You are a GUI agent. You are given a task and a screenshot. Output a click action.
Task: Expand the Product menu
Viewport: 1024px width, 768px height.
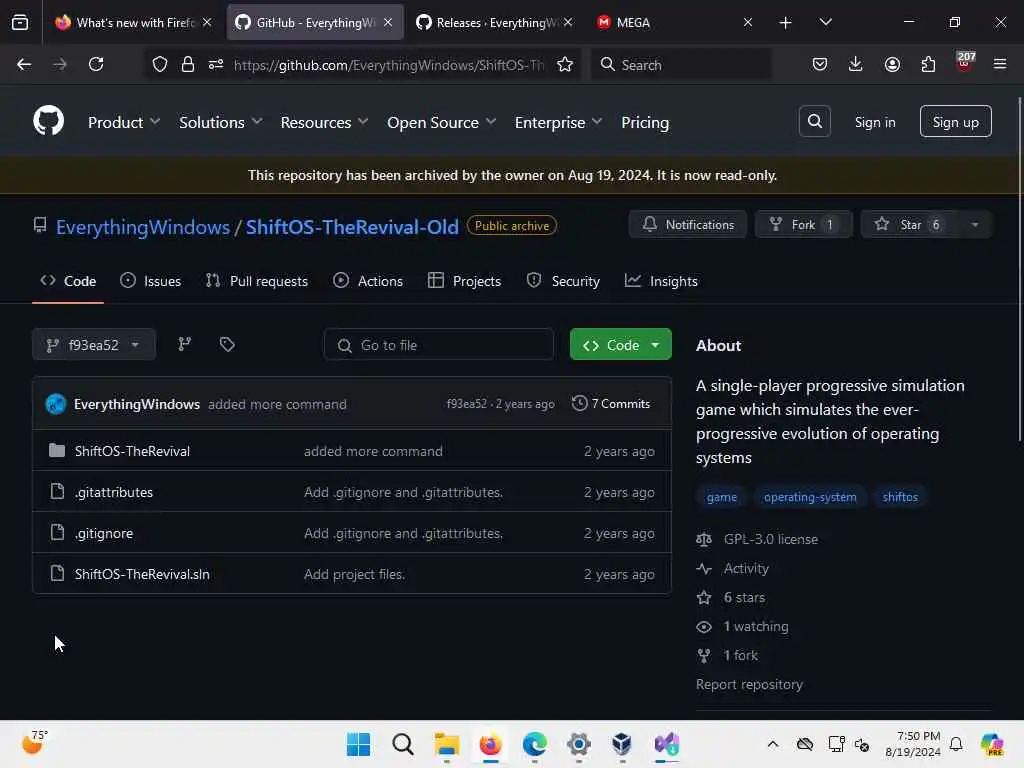click(x=123, y=122)
